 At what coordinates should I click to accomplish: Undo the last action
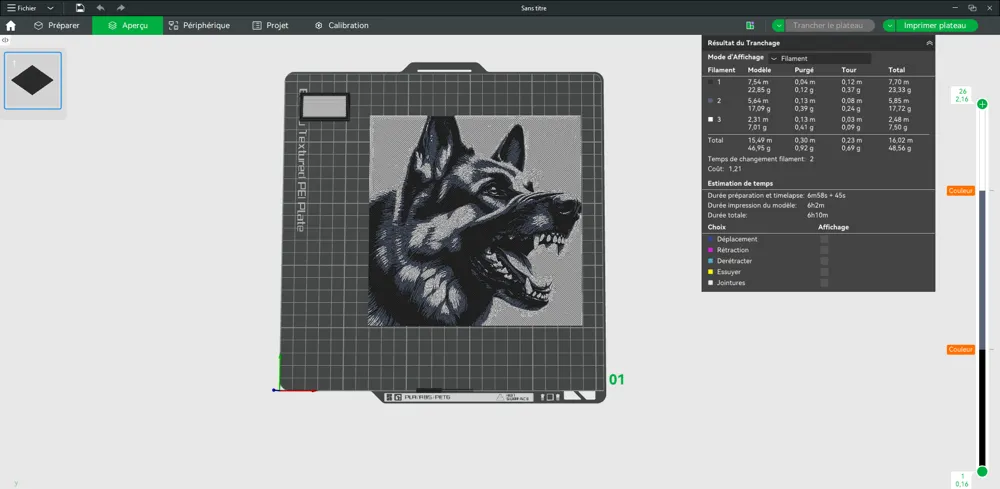point(100,8)
